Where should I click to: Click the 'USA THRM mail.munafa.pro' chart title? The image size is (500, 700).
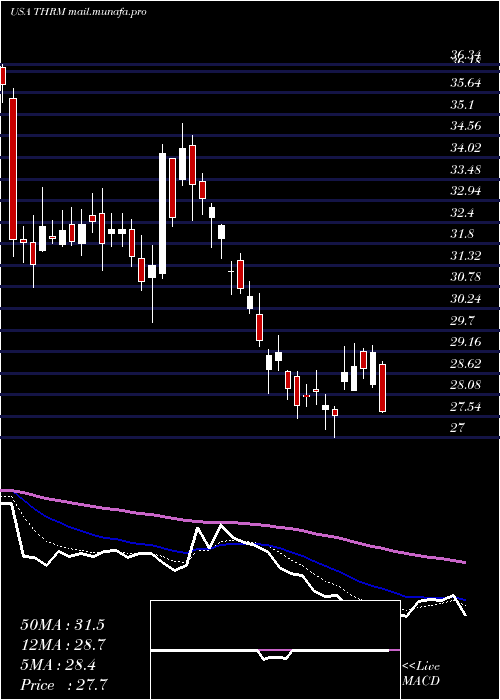click(78, 12)
